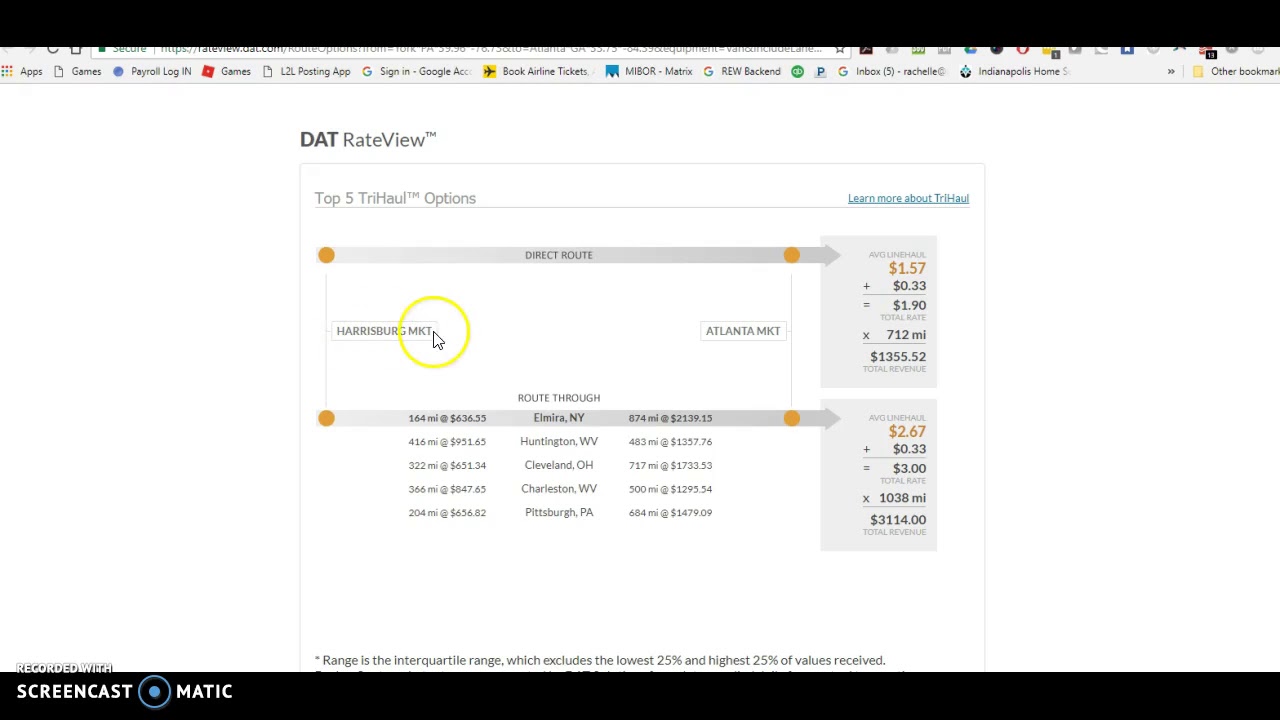Screen dimensions: 1280x720
Task: Click the direct route $1.57 avg linehaul
Action: (907, 268)
